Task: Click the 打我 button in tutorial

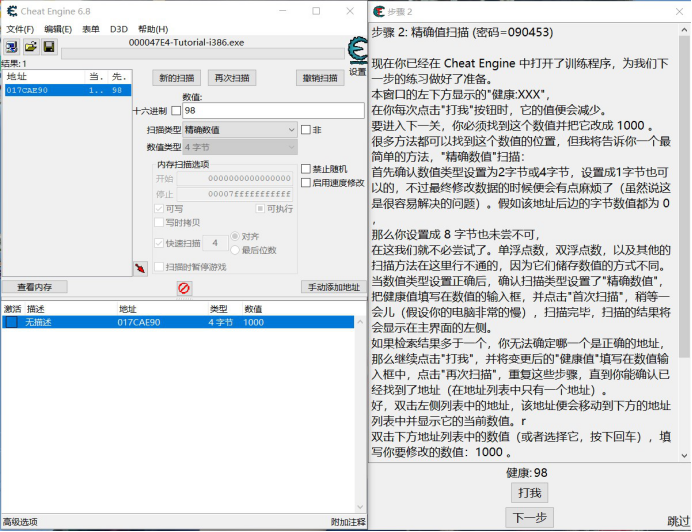Action: [x=529, y=493]
